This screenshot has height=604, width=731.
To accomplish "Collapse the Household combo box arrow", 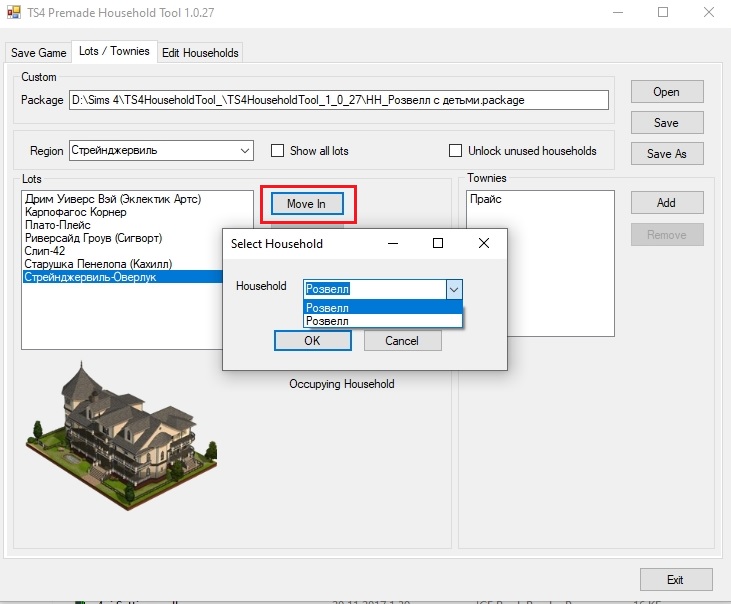I will point(454,288).
